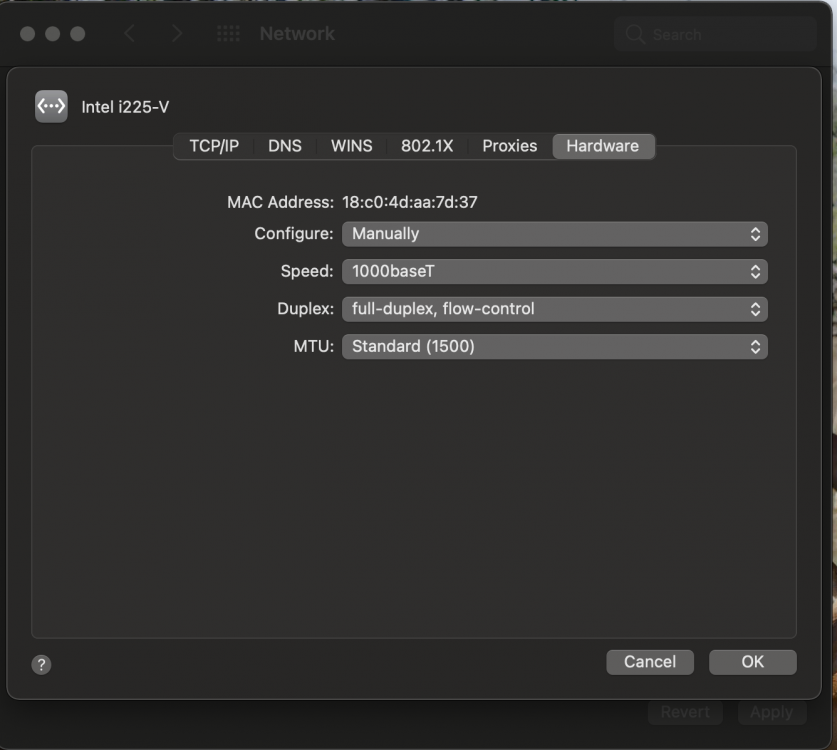The height and width of the screenshot is (750, 837).
Task: Click the zoom window button
Action: 77,34
